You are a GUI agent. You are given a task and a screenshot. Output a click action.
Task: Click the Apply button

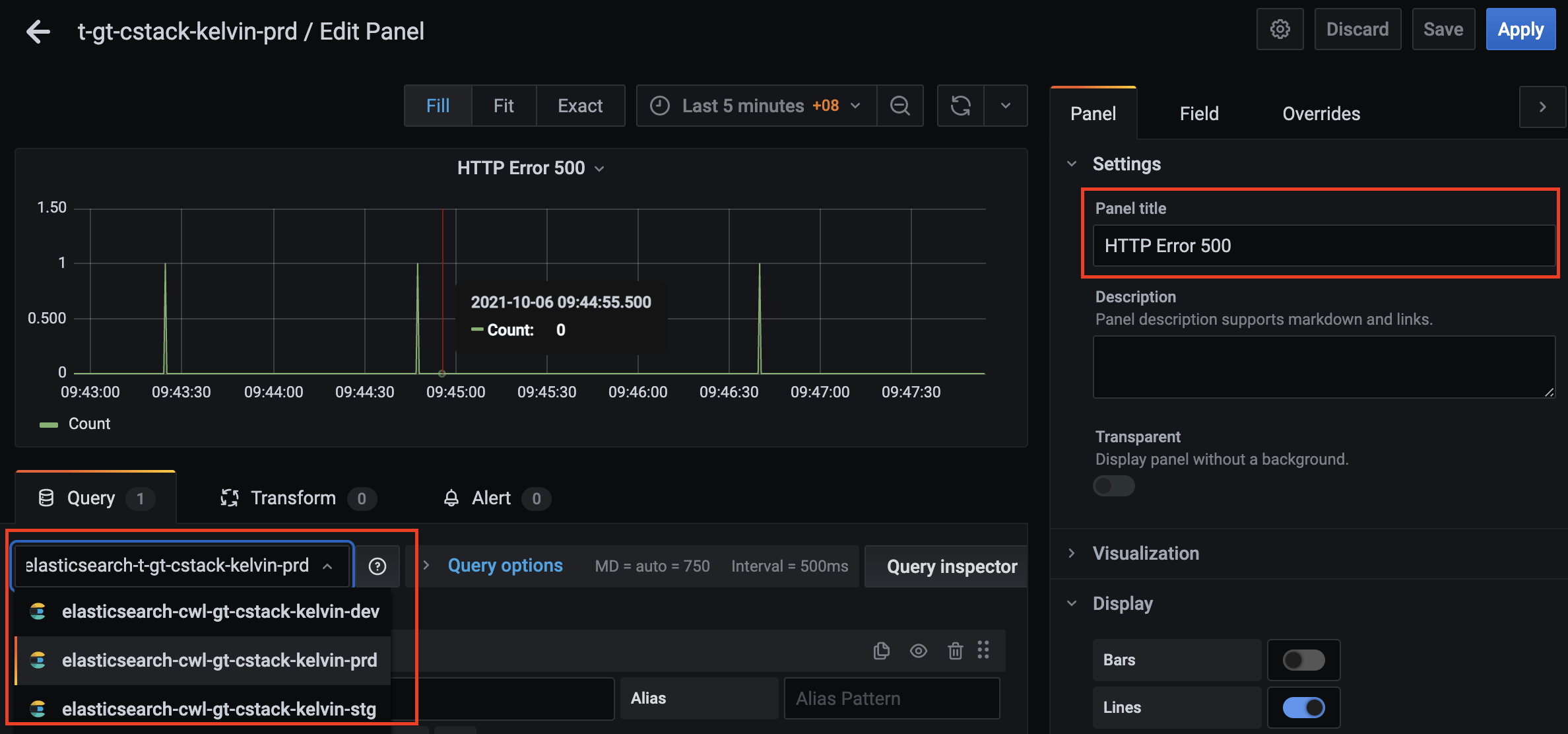pos(1520,29)
